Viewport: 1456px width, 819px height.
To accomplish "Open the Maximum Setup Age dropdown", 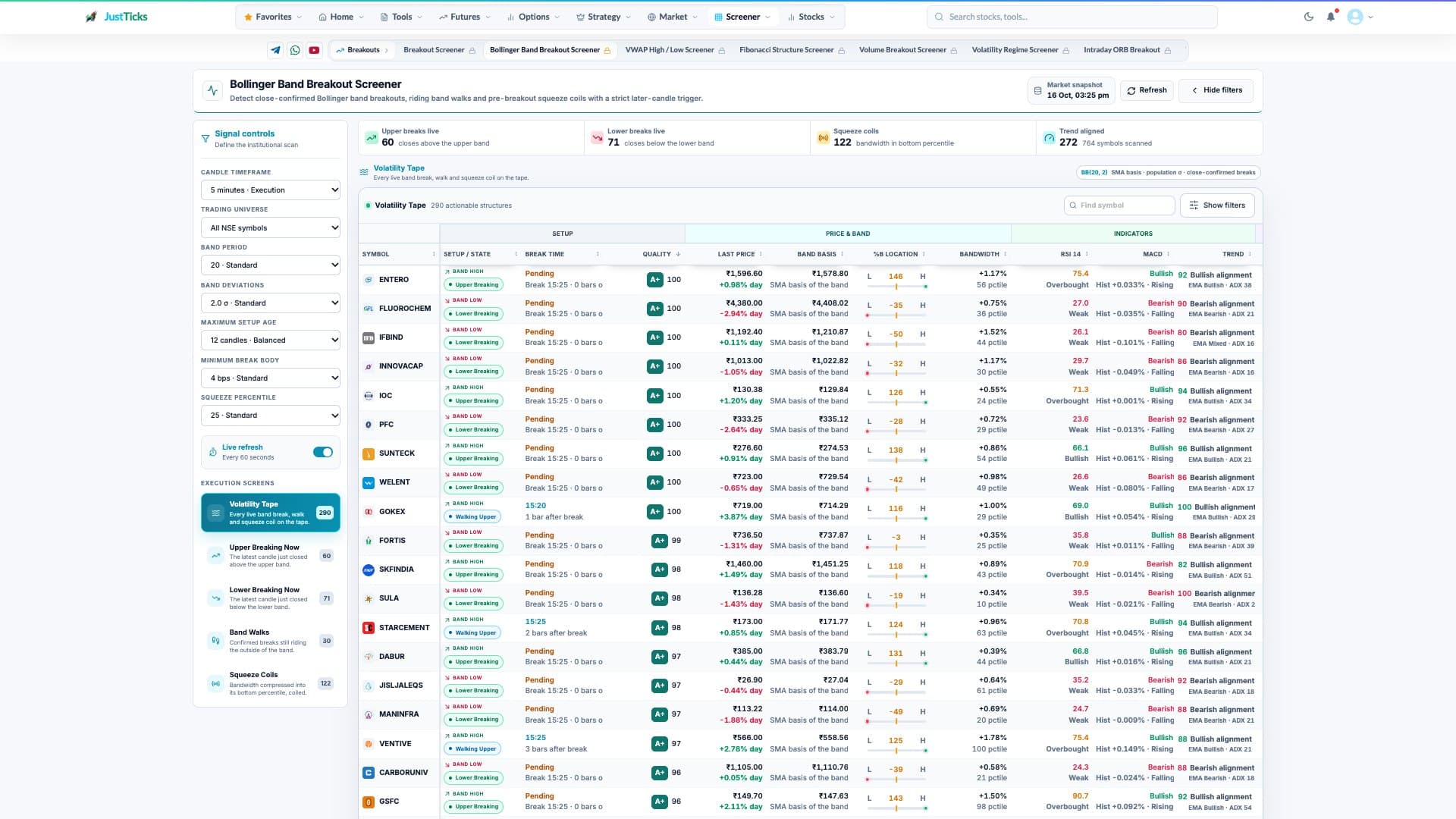I will 271,340.
